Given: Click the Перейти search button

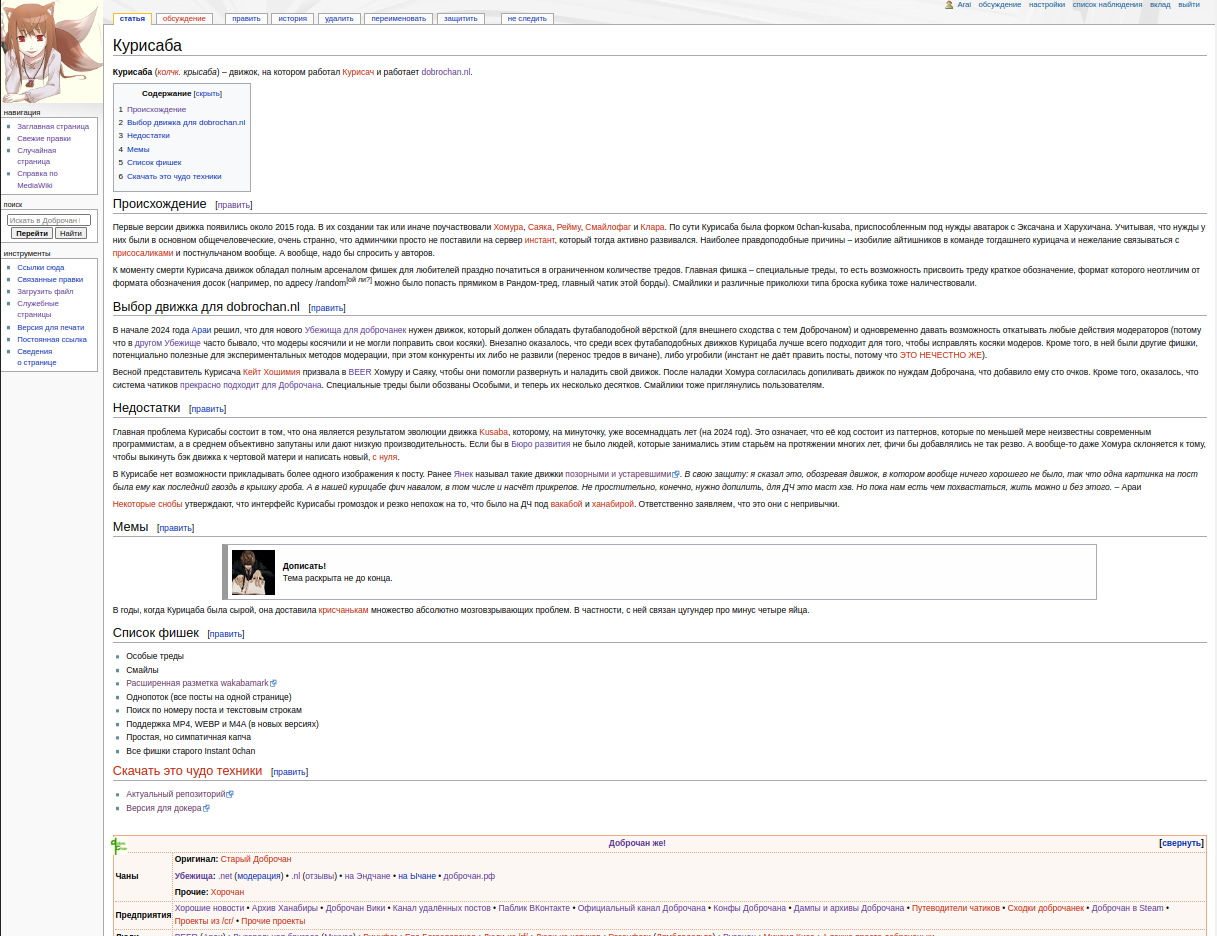Looking at the screenshot, I should click(x=32, y=233).
